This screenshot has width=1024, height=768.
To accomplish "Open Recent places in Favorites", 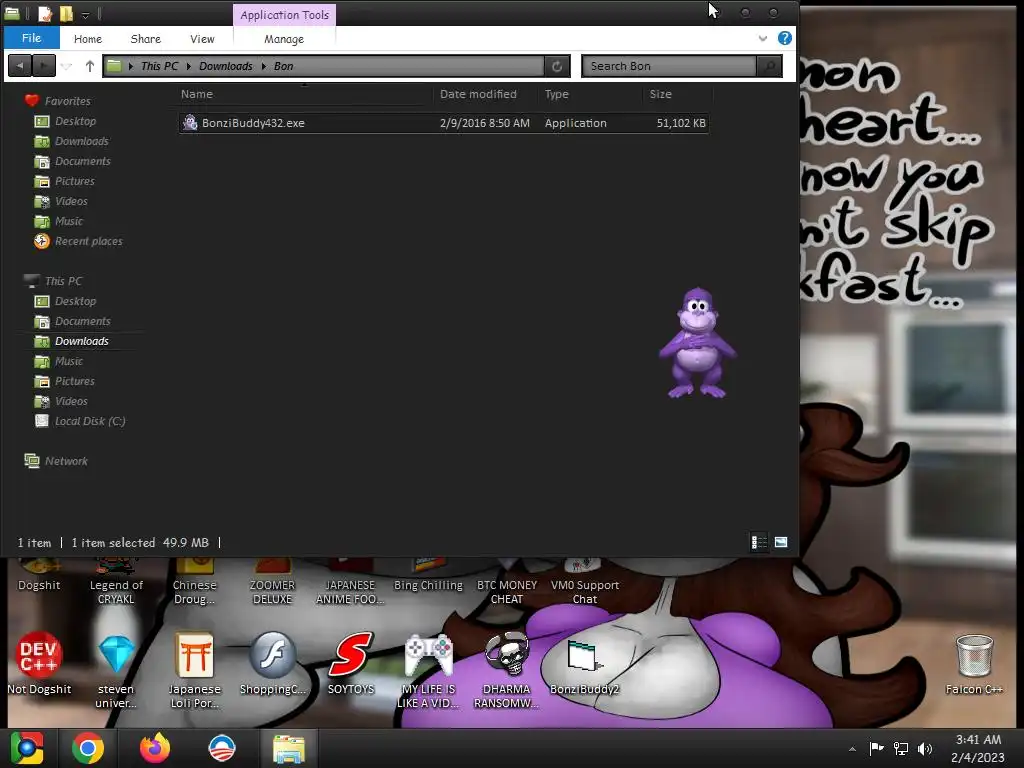I will click(x=88, y=242).
